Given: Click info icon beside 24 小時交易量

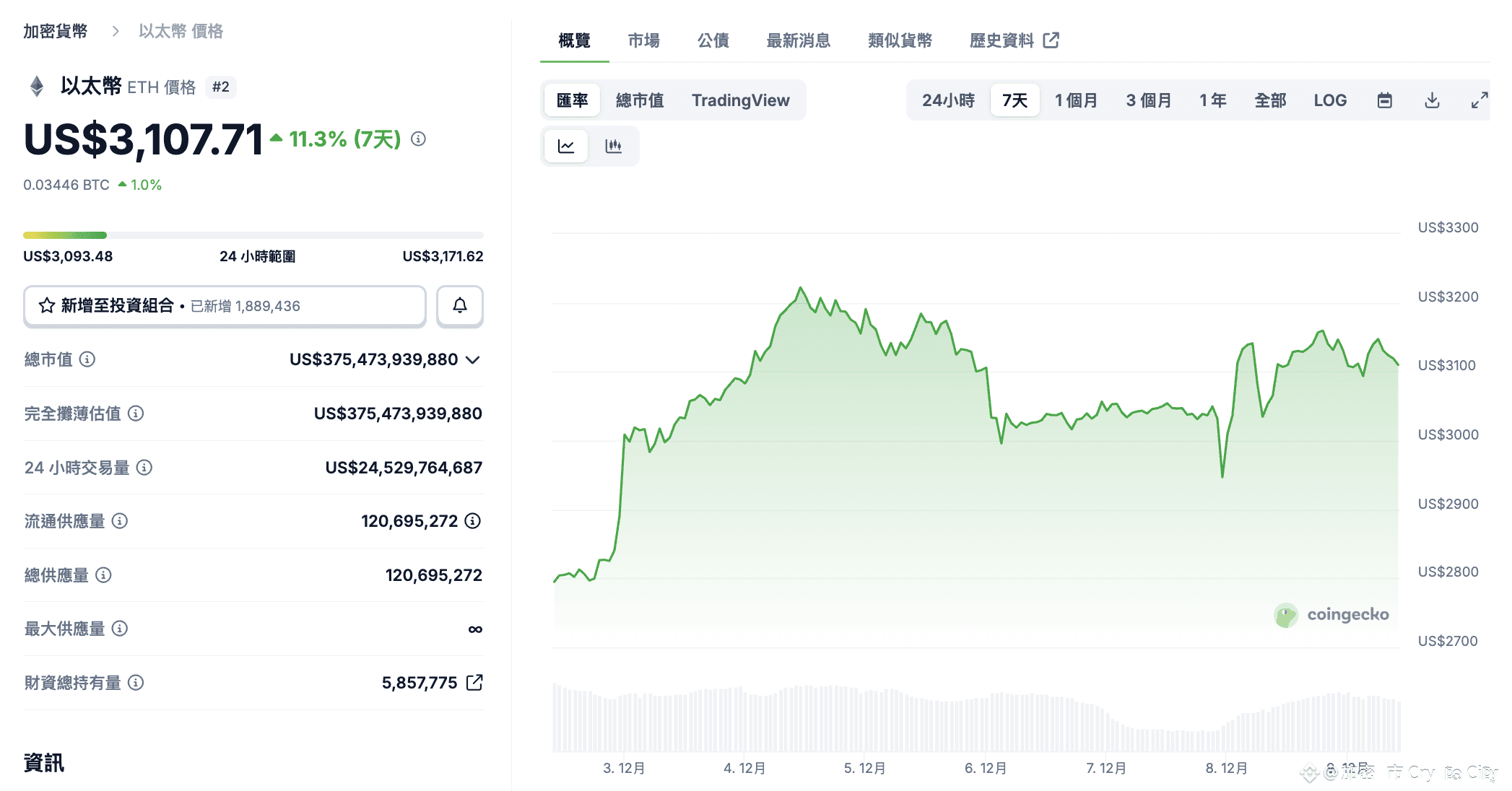Looking at the screenshot, I should pyautogui.click(x=144, y=468).
